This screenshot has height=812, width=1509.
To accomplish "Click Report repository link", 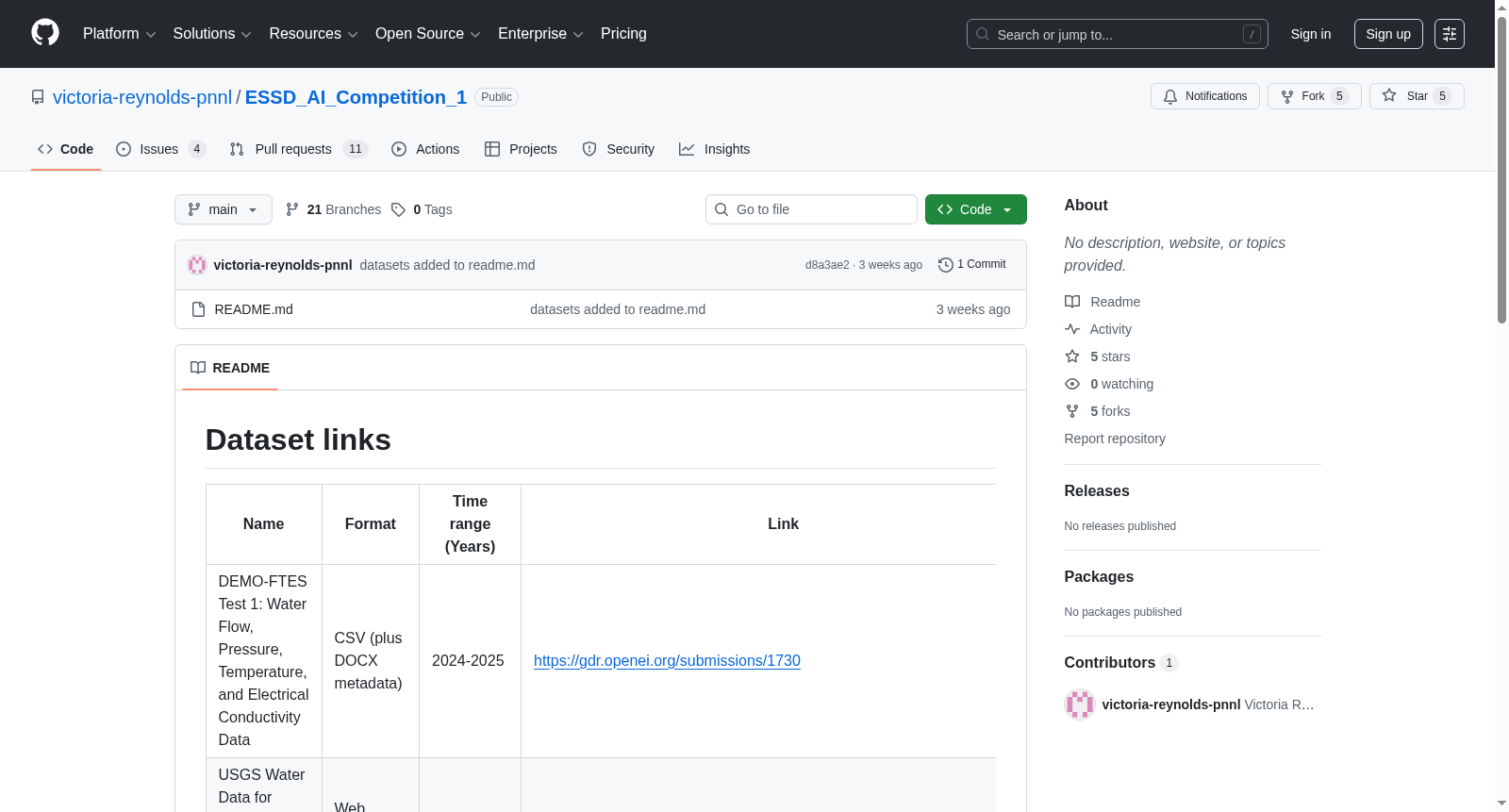I will tap(1115, 439).
